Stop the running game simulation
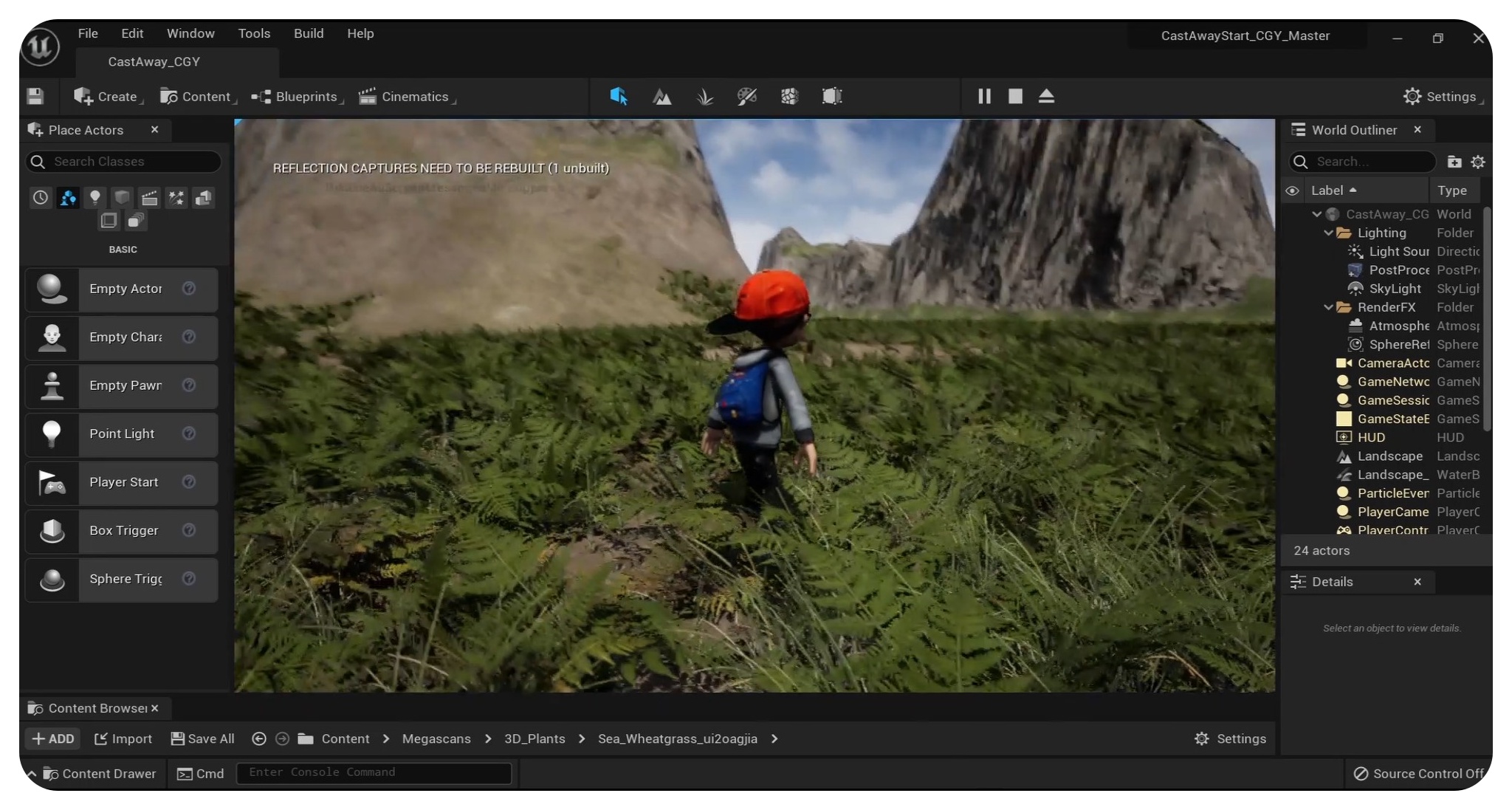 1015,97
